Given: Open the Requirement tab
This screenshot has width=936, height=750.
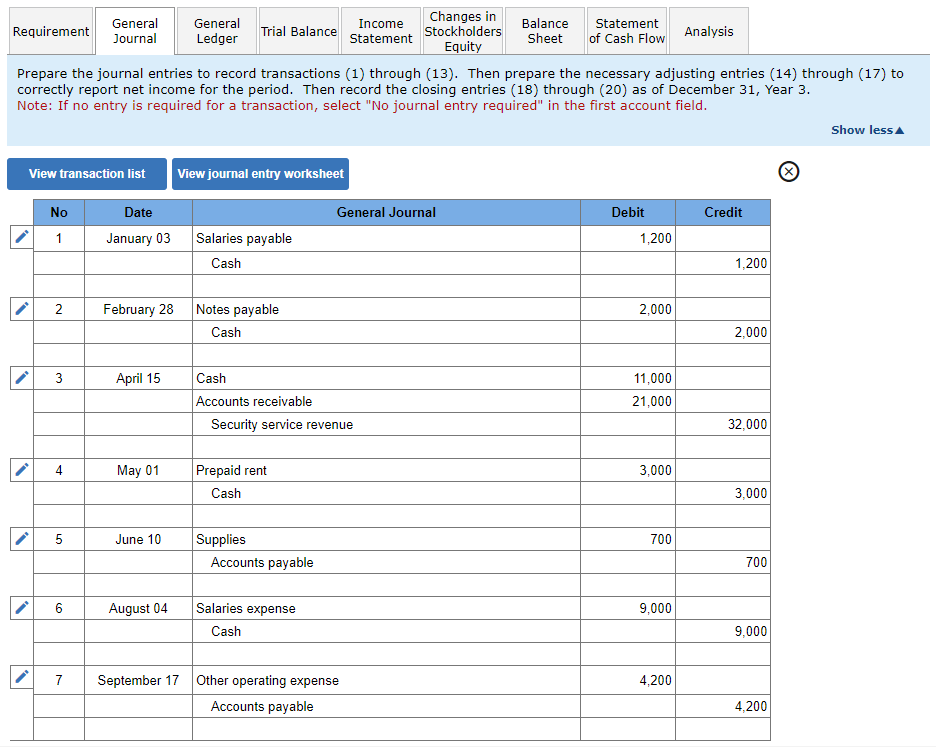Looking at the screenshot, I should 51,31.
